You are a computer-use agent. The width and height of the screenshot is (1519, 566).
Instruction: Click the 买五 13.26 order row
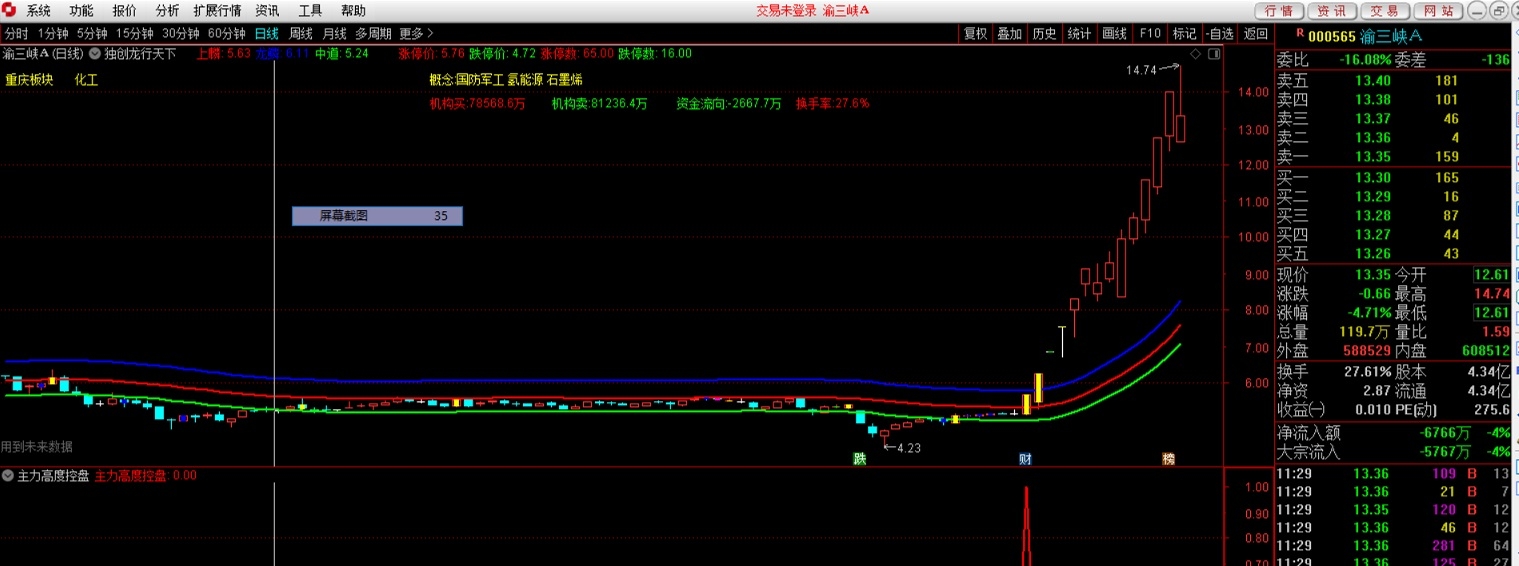click(1393, 253)
